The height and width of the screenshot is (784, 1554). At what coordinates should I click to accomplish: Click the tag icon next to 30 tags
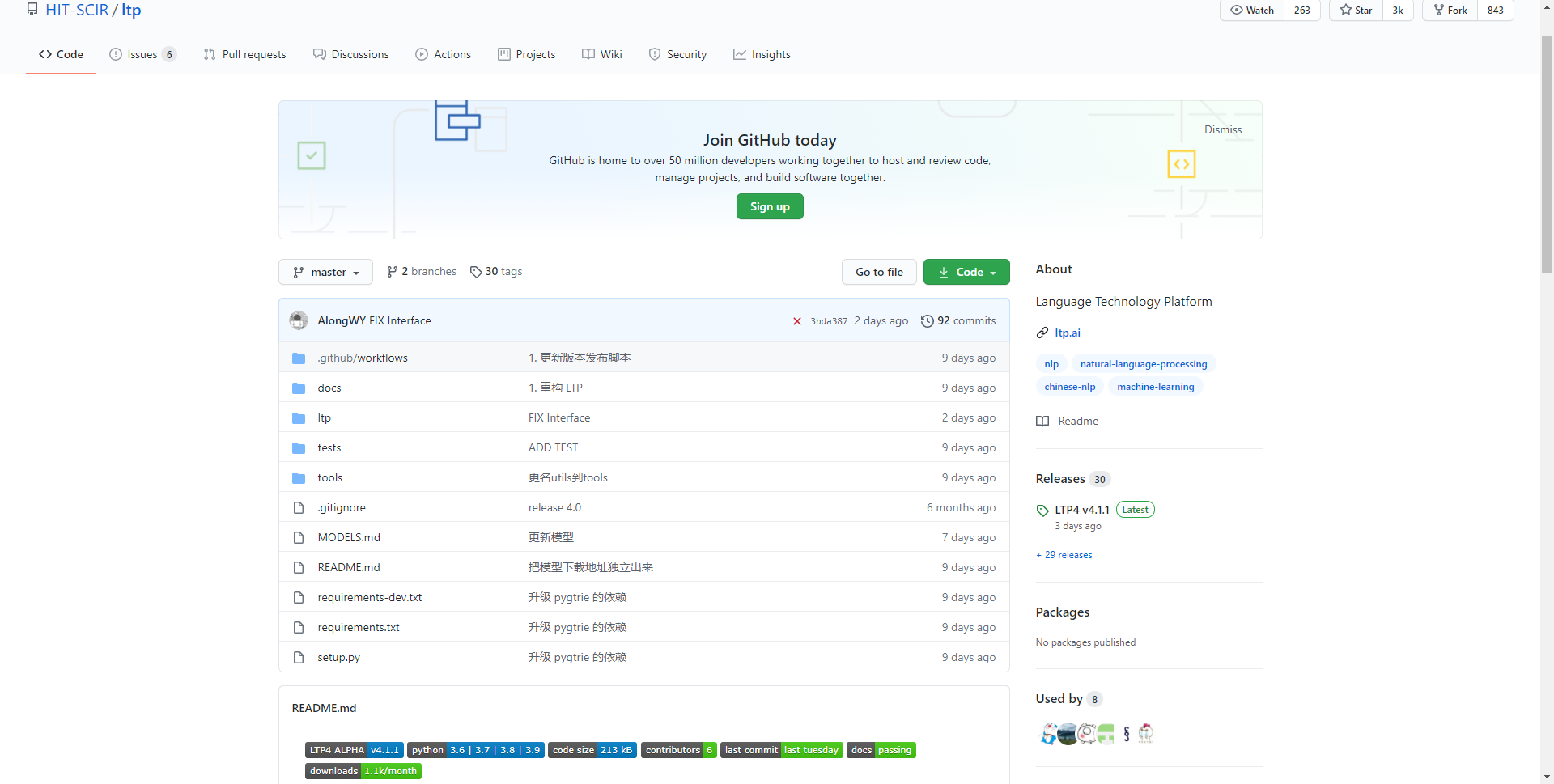click(x=476, y=272)
